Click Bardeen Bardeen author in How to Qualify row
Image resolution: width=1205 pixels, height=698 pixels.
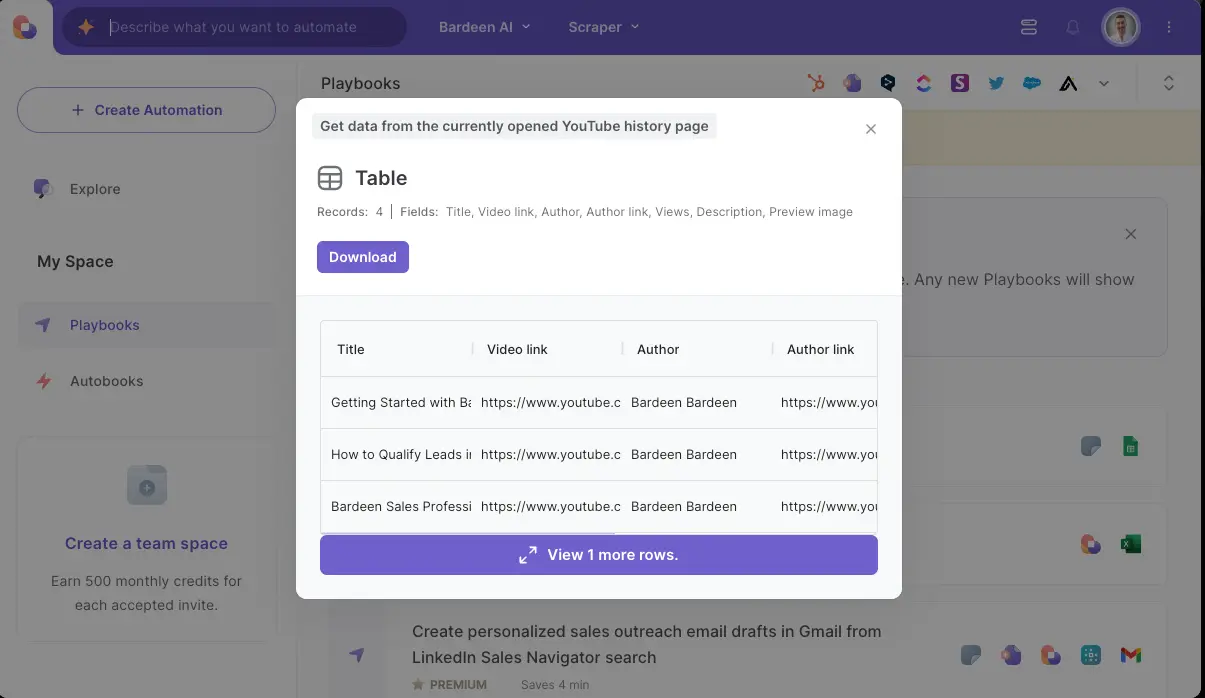(684, 454)
